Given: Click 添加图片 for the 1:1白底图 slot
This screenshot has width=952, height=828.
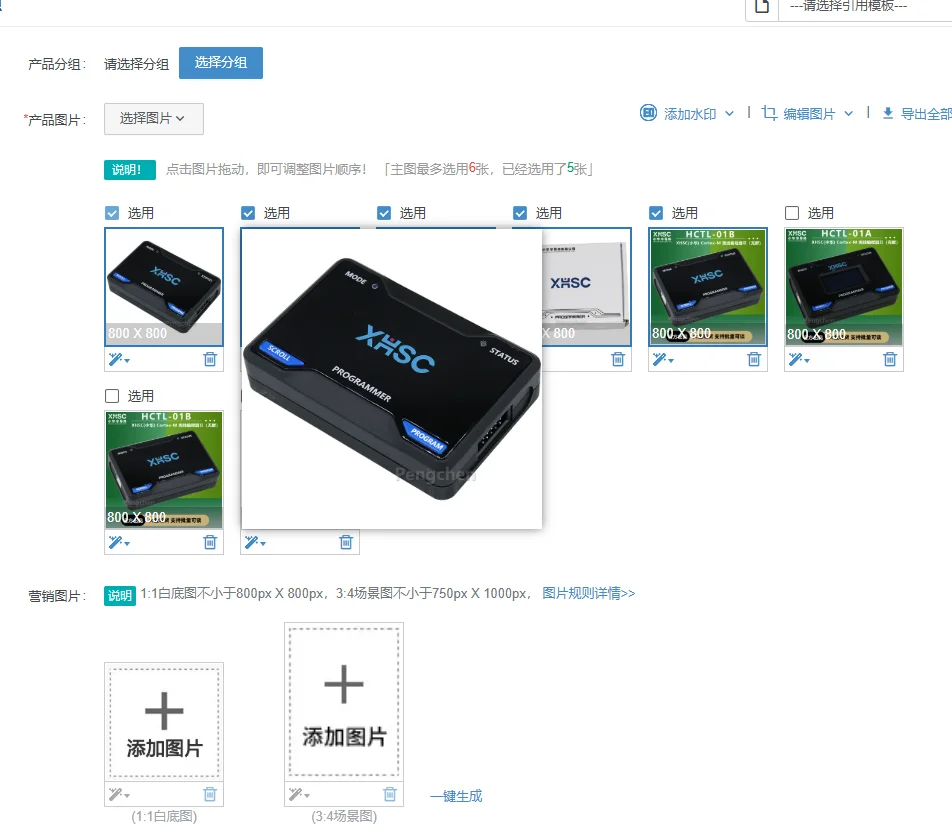Looking at the screenshot, I should click(164, 722).
